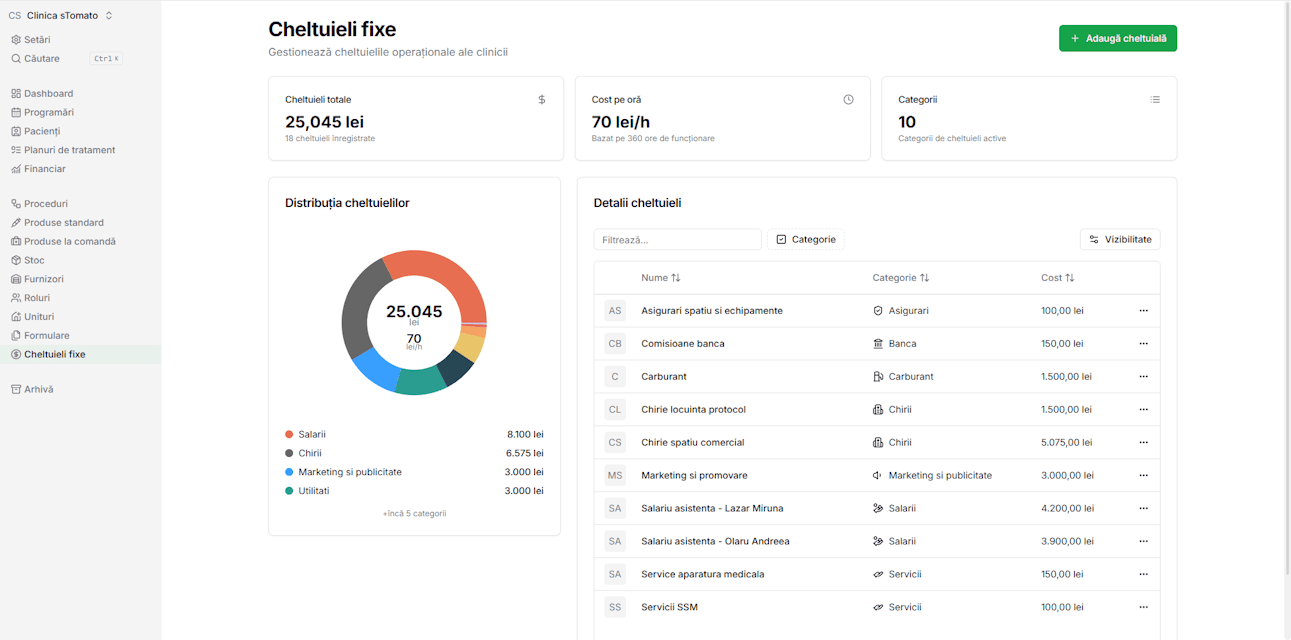This screenshot has width=1291, height=640.
Task: Open row actions for Carburant expense
Action: point(1143,377)
